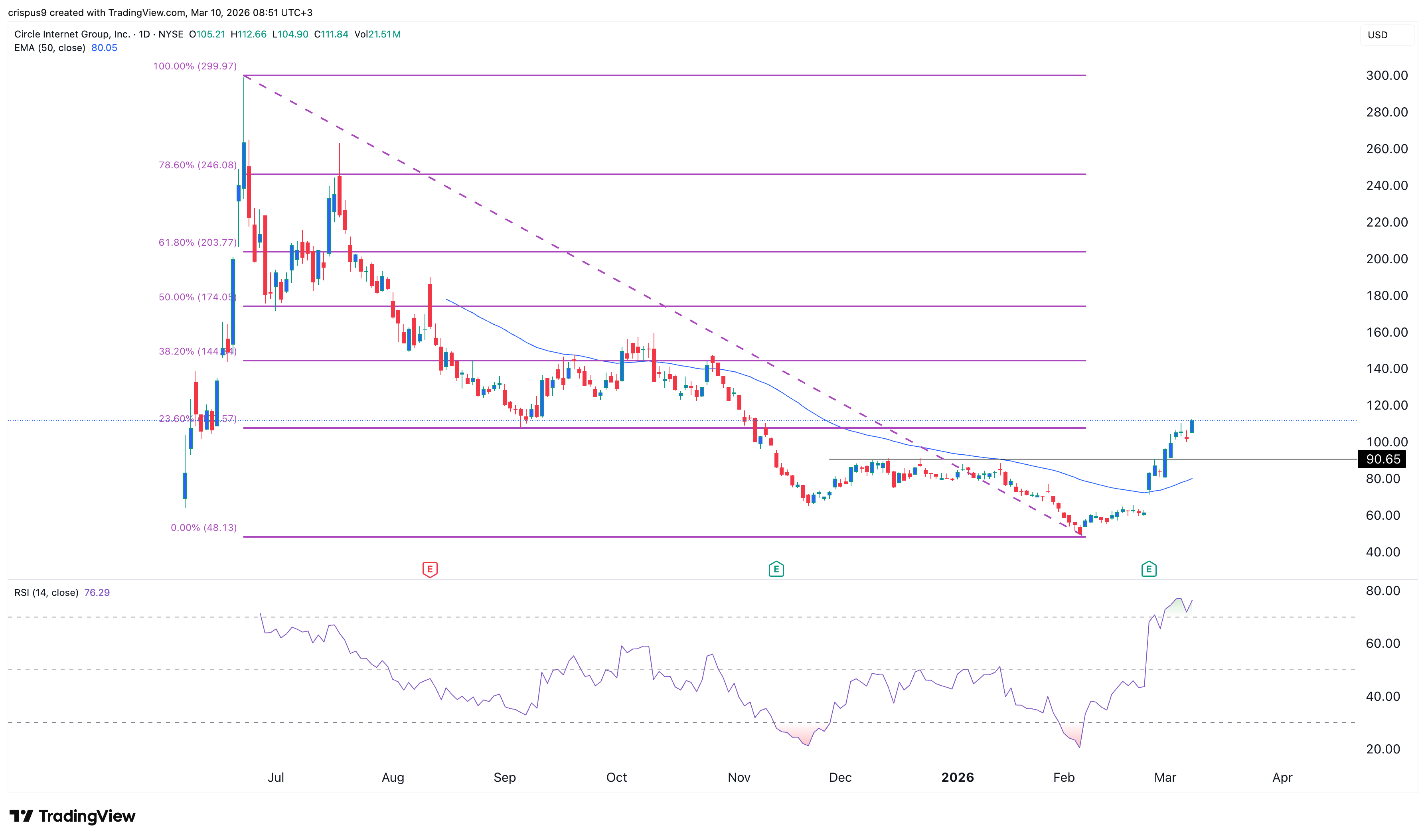Select the EMA (50, close) indicator legend

[50, 48]
